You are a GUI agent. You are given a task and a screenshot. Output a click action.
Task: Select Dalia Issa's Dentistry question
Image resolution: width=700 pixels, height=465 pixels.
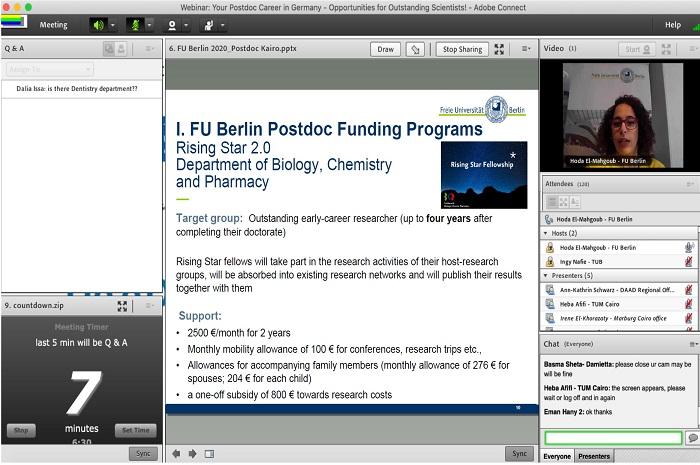point(77,89)
